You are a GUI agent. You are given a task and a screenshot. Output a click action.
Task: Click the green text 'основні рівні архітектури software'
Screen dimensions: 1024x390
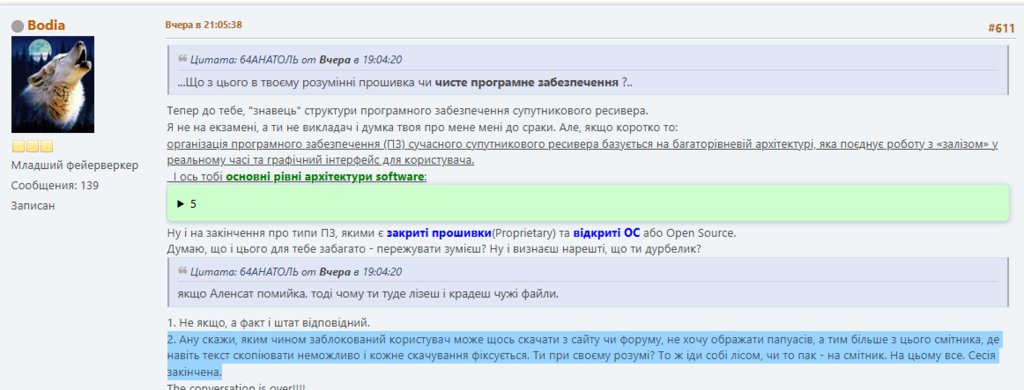(x=325, y=177)
